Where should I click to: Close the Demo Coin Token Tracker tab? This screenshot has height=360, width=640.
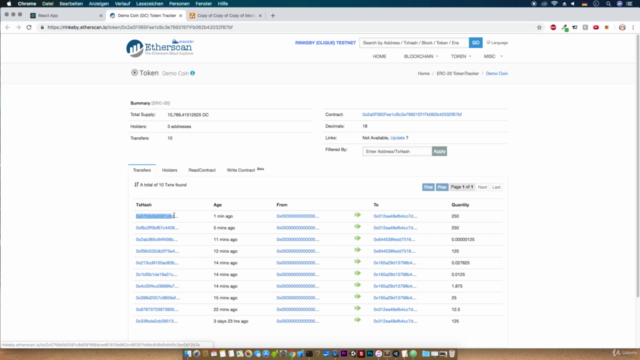[x=180, y=16]
